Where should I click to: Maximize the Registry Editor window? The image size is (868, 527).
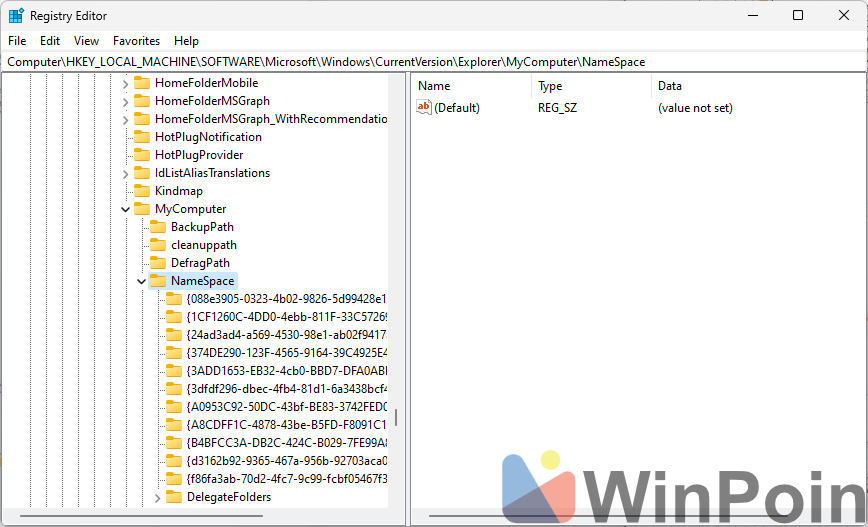coord(798,16)
